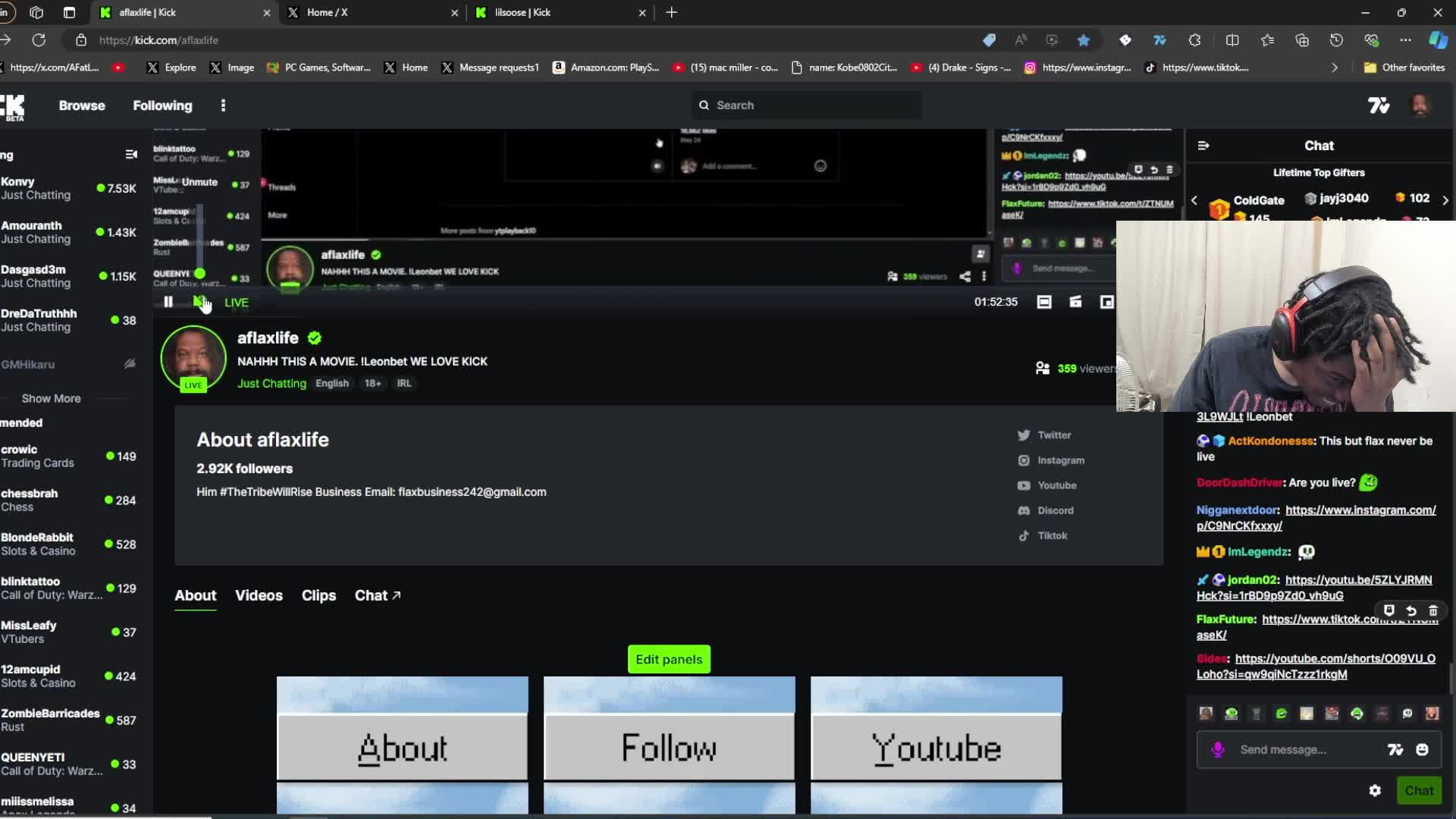Open Konvy channel in sidebar
The height and width of the screenshot is (819, 1456).
pos(68,188)
